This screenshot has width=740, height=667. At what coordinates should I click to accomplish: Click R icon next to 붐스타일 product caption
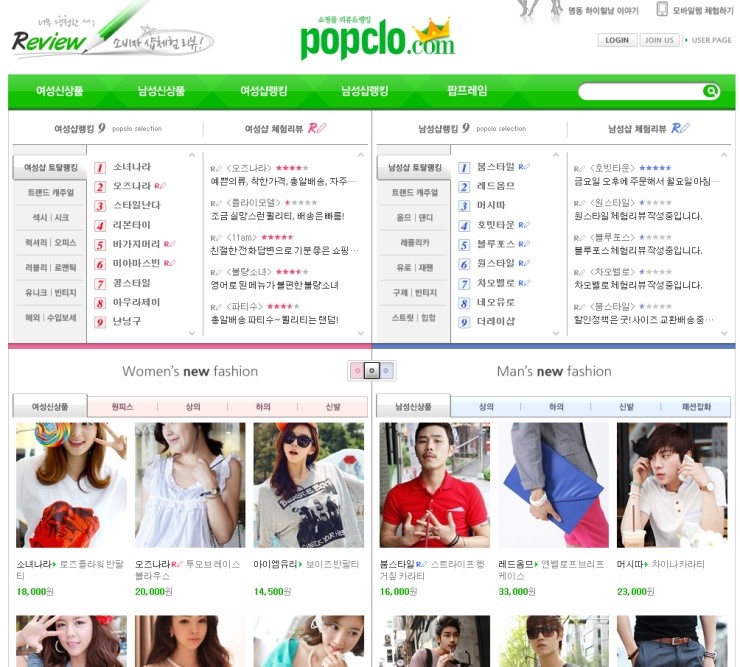click(x=421, y=564)
